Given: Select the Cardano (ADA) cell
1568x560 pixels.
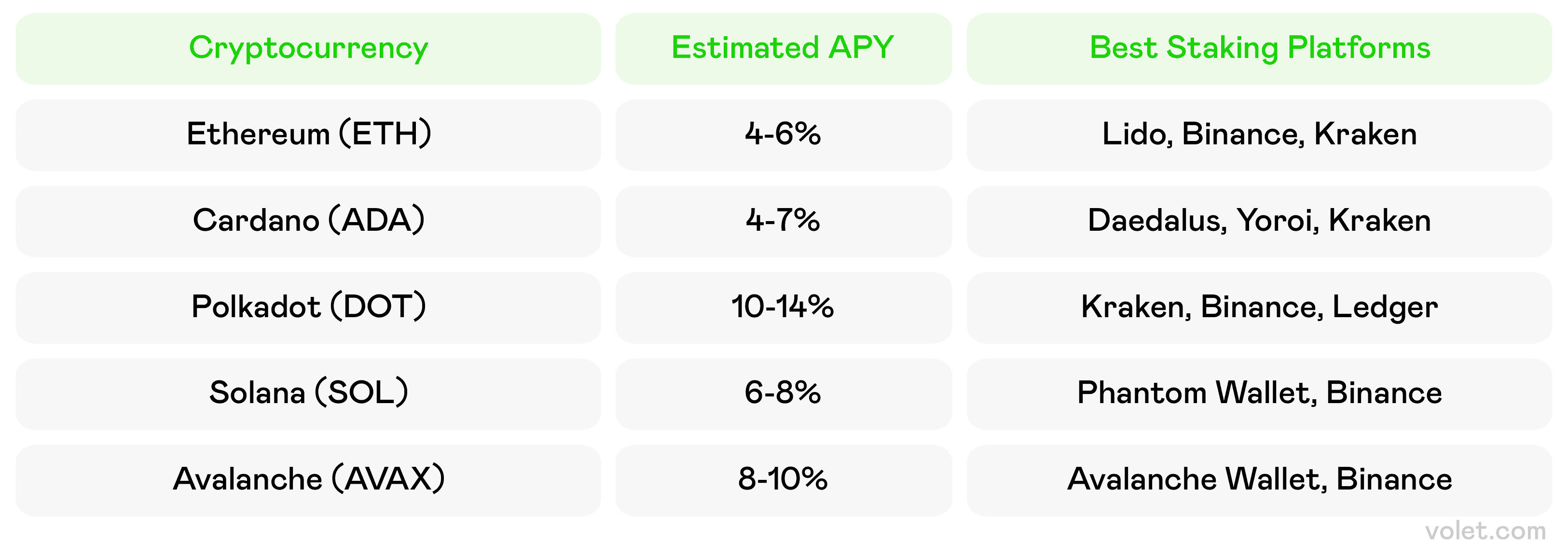Looking at the screenshot, I should click(308, 221).
